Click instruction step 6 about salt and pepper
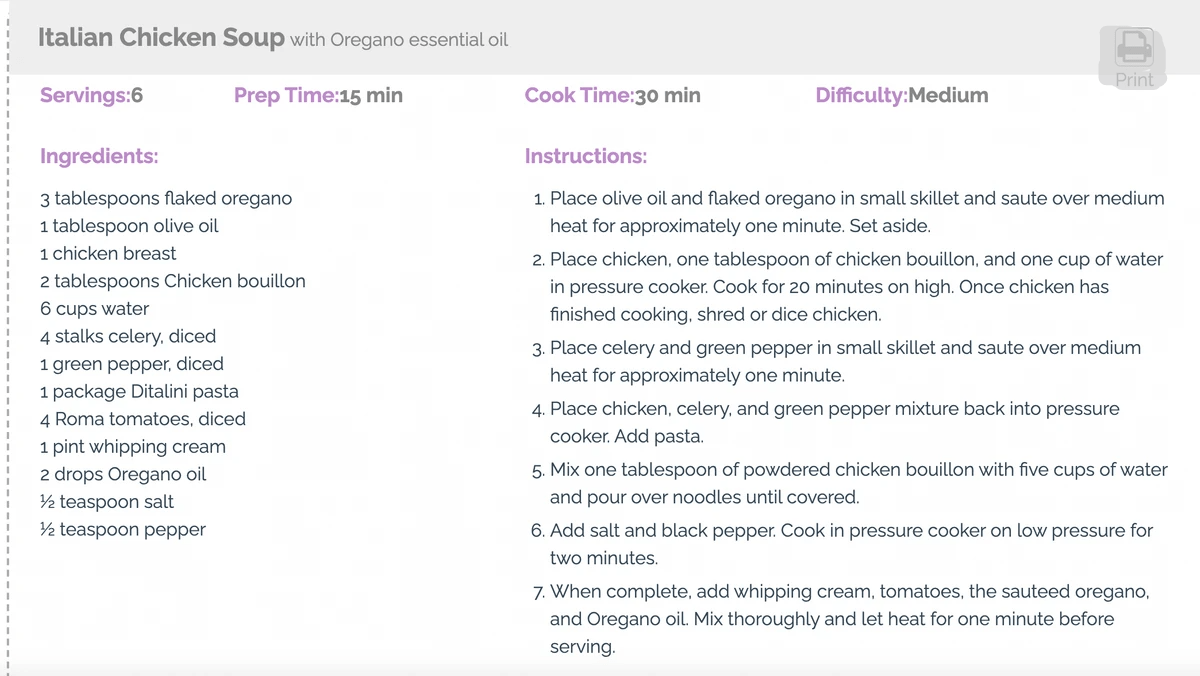Viewport: 1200px width, 676px height. [x=843, y=545]
